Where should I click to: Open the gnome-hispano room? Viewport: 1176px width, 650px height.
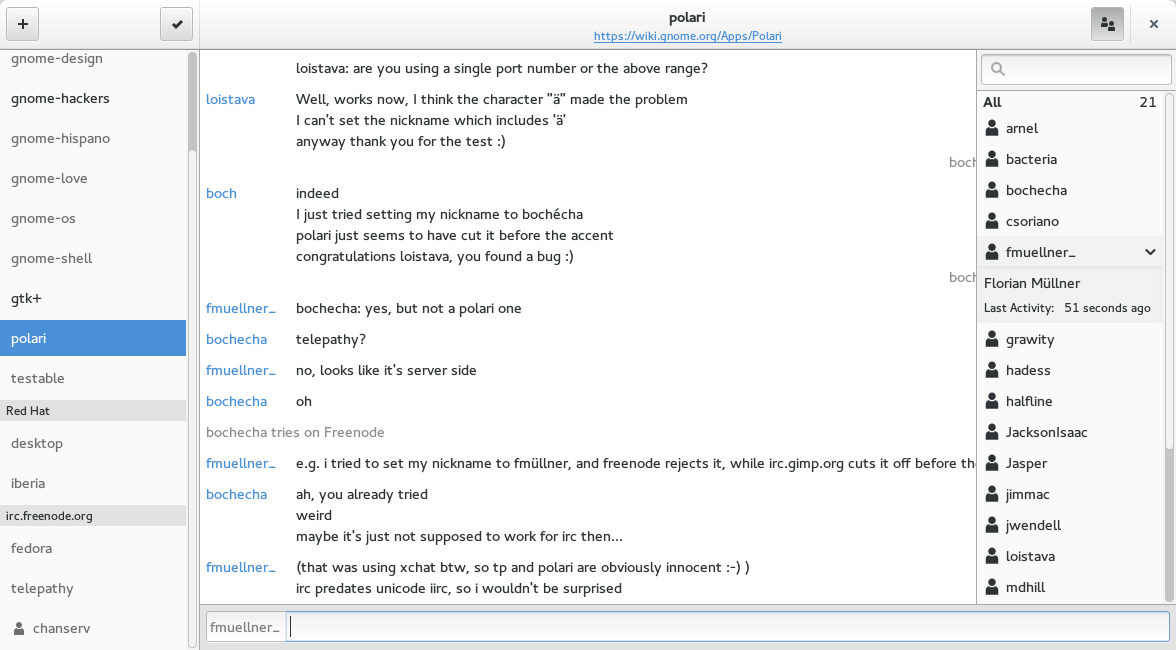93,138
